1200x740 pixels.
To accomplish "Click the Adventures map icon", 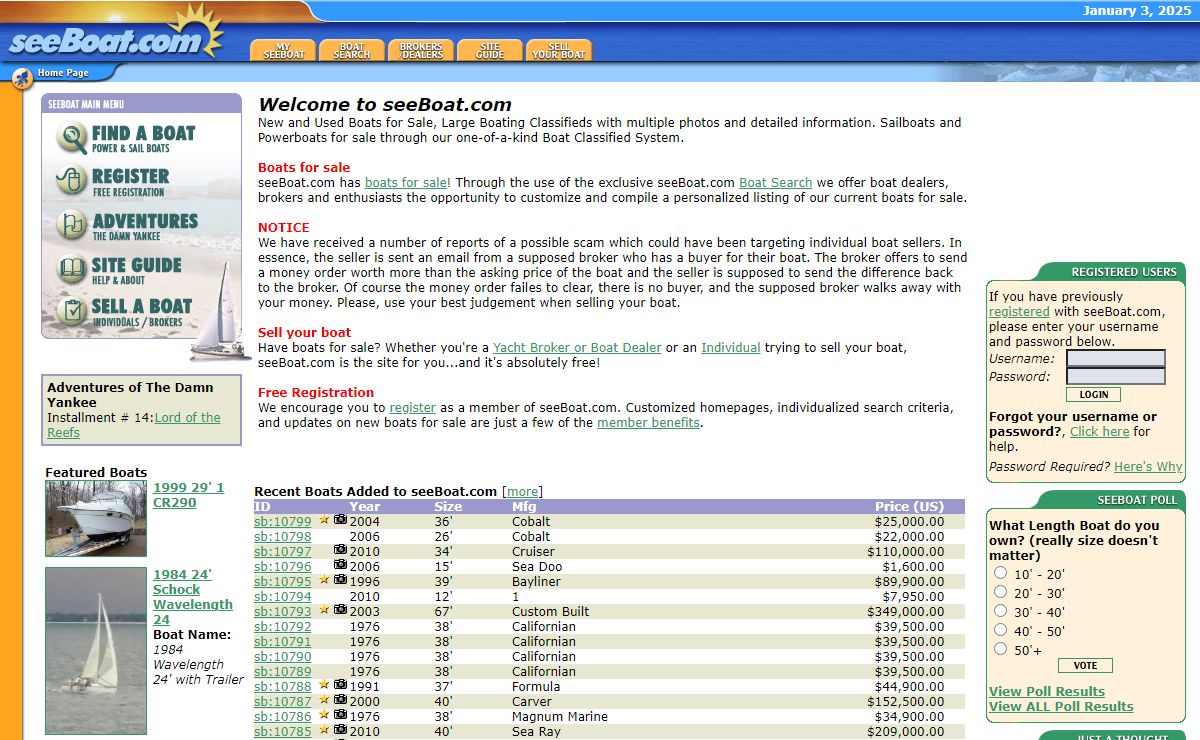I will [72, 226].
